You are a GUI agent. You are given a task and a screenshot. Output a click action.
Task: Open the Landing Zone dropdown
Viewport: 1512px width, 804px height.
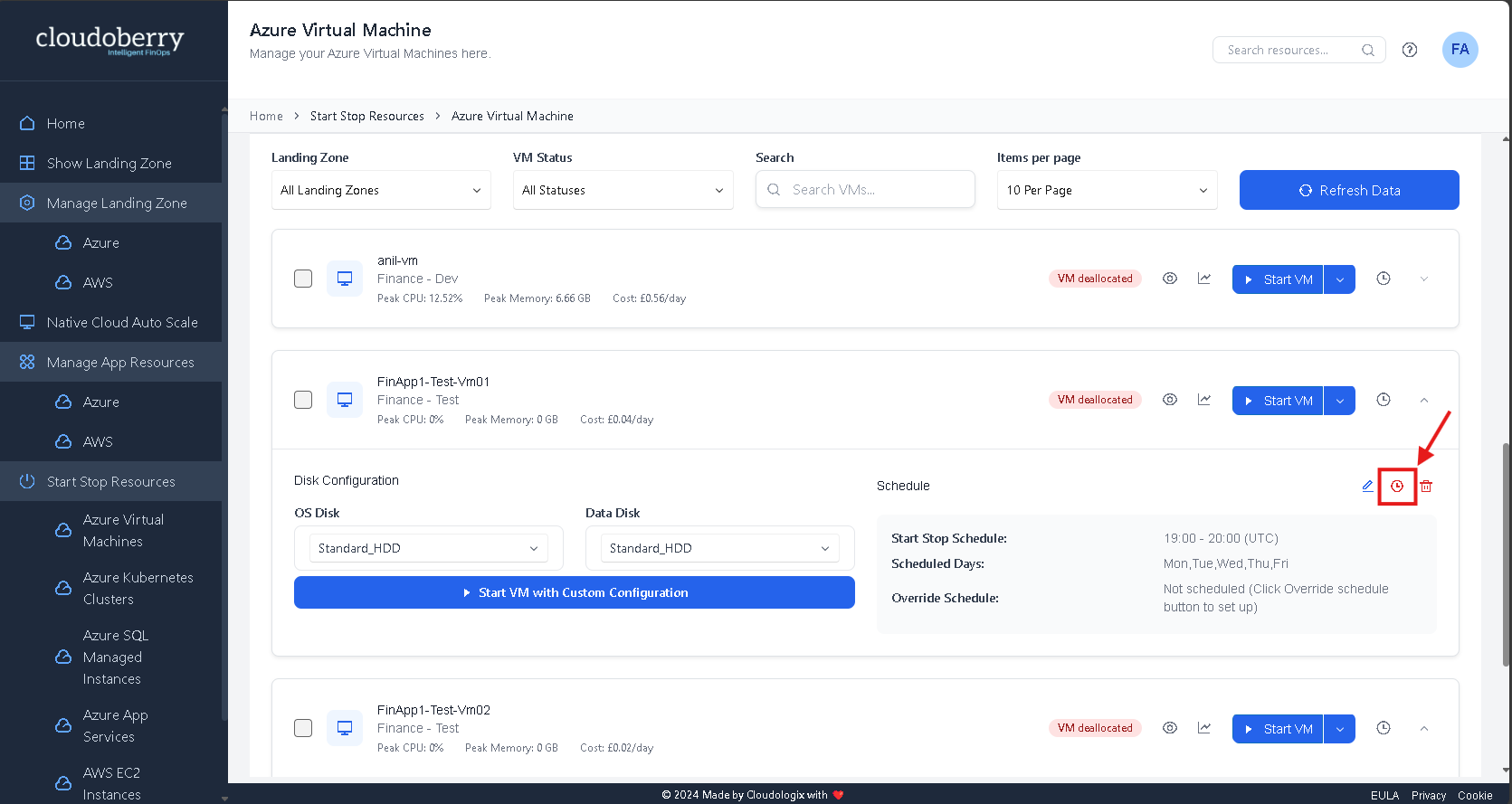381,190
